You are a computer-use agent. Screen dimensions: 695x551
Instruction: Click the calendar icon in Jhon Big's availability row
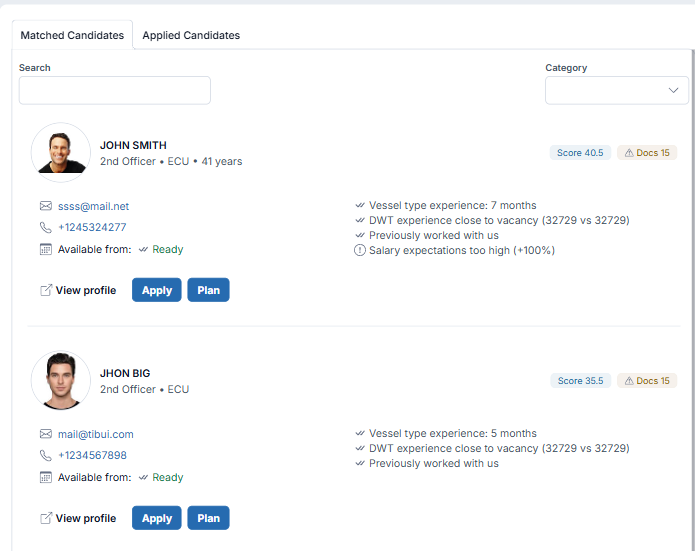(x=46, y=477)
